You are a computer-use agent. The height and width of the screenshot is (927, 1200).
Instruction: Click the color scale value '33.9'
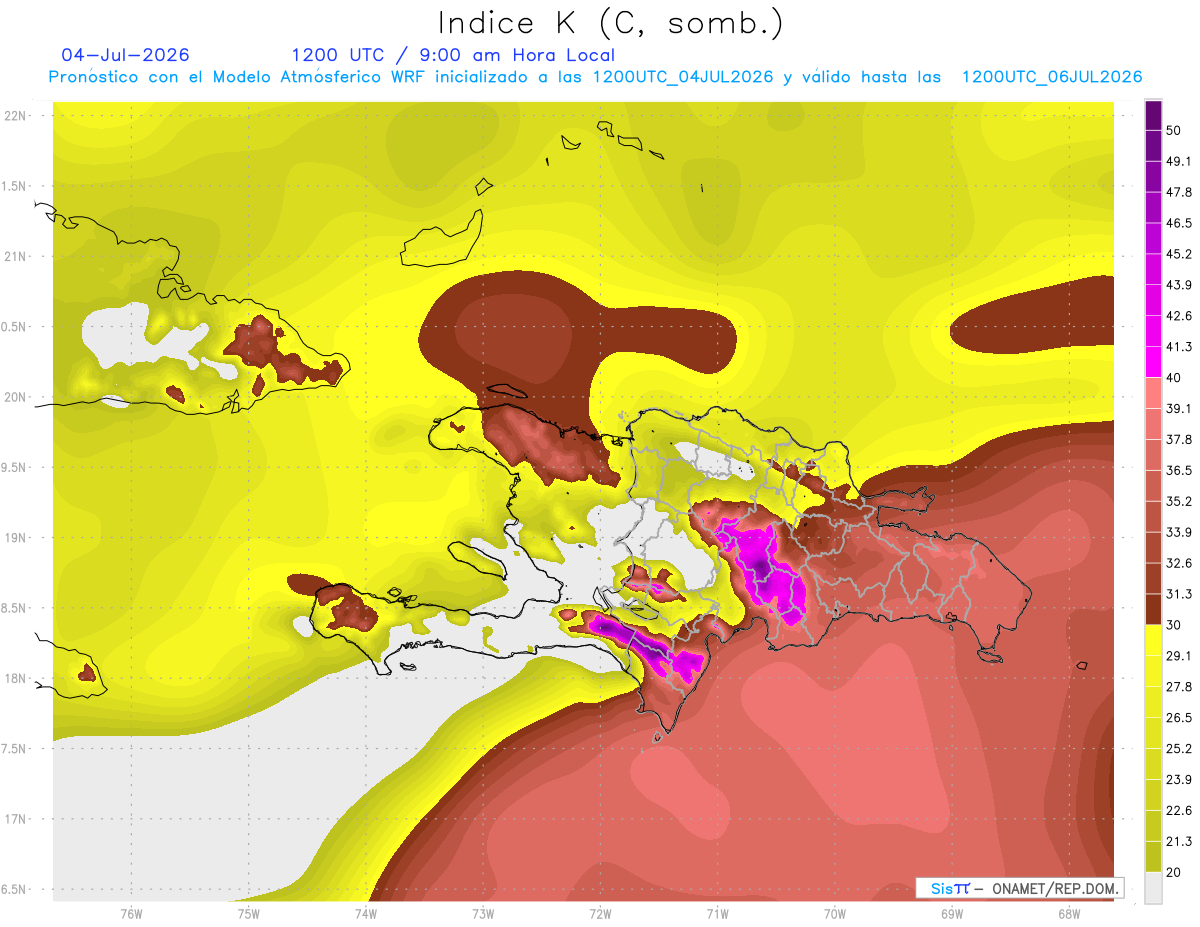tap(1179, 532)
